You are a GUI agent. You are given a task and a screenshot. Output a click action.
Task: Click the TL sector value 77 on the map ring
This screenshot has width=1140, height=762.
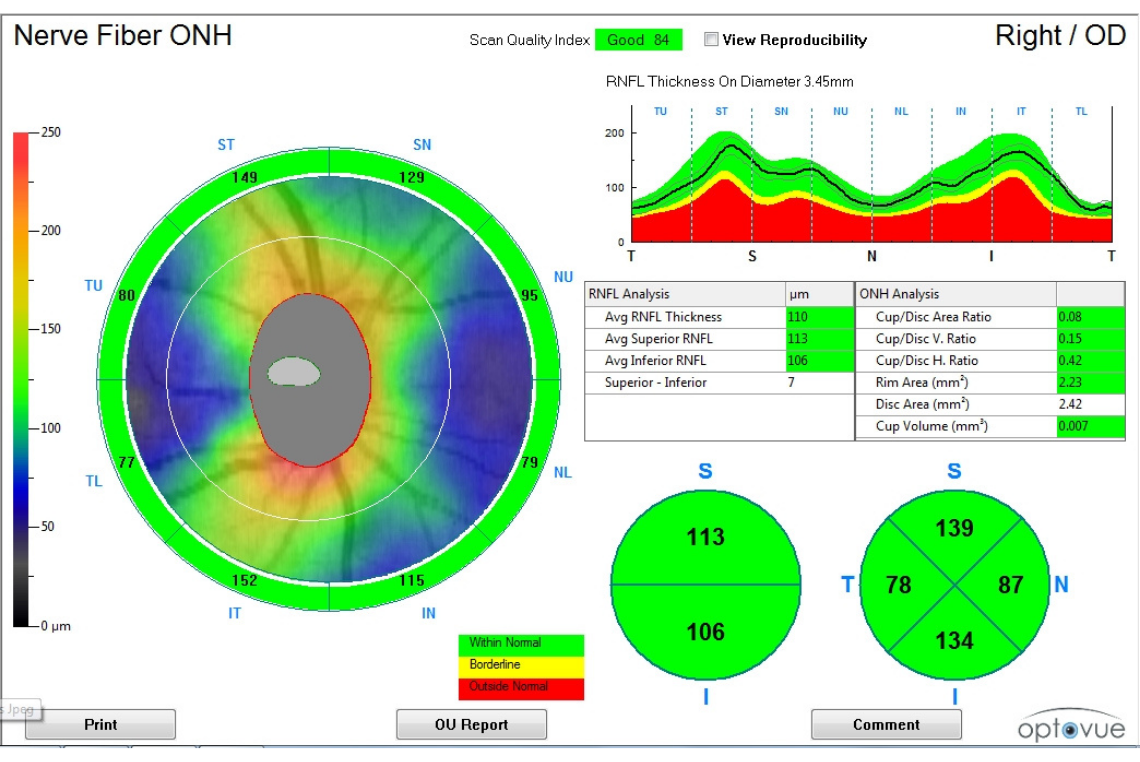click(127, 462)
